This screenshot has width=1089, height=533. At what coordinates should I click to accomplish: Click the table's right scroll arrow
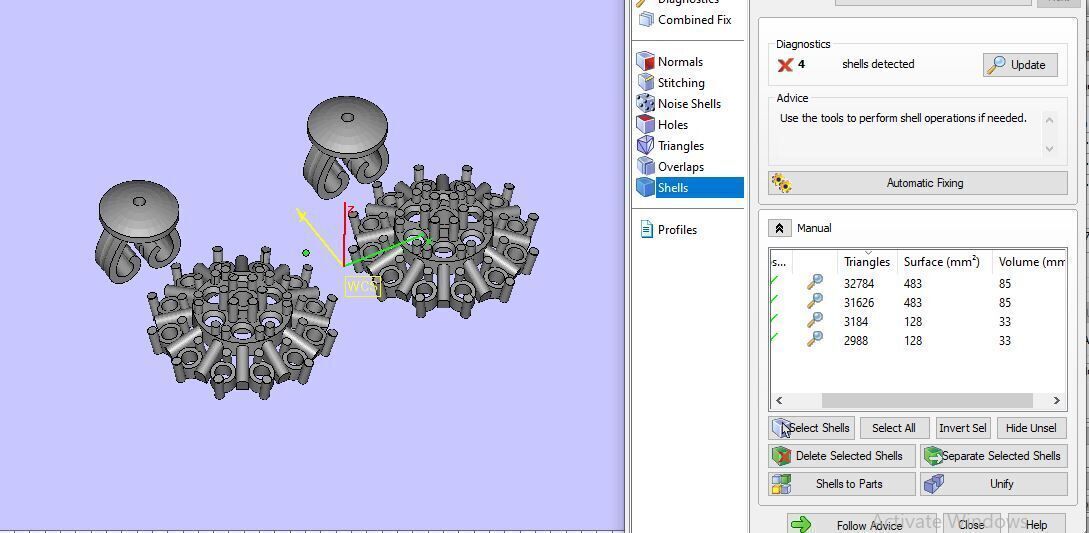tap(1057, 400)
